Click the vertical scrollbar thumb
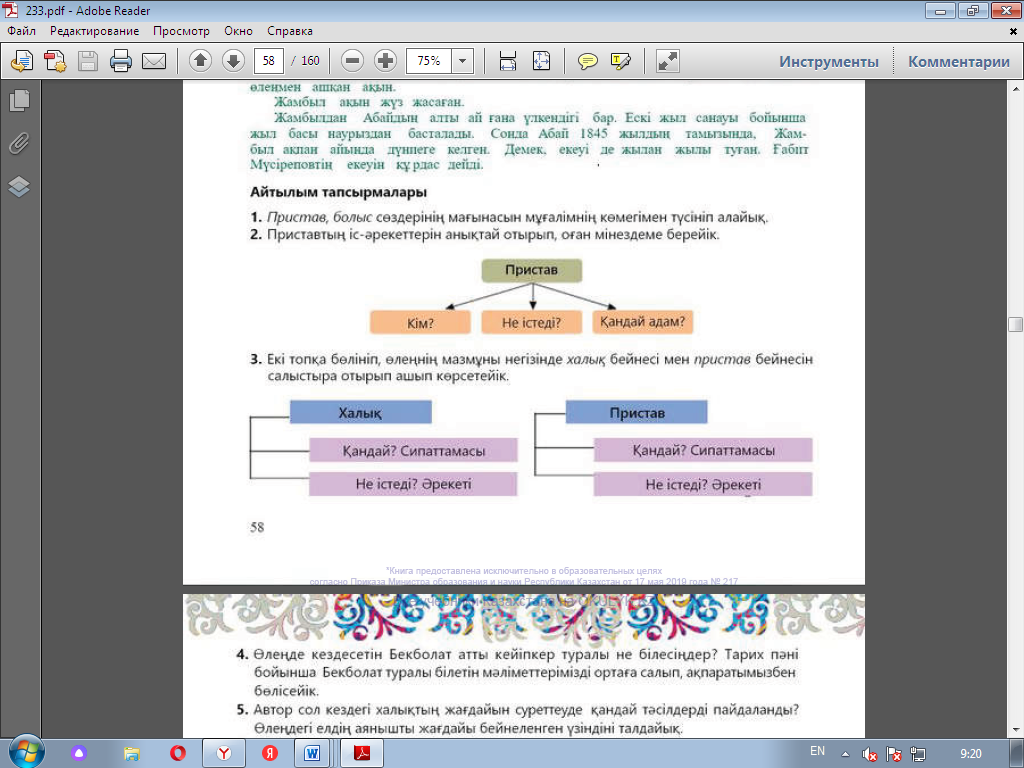The image size is (1024, 768). (1015, 325)
